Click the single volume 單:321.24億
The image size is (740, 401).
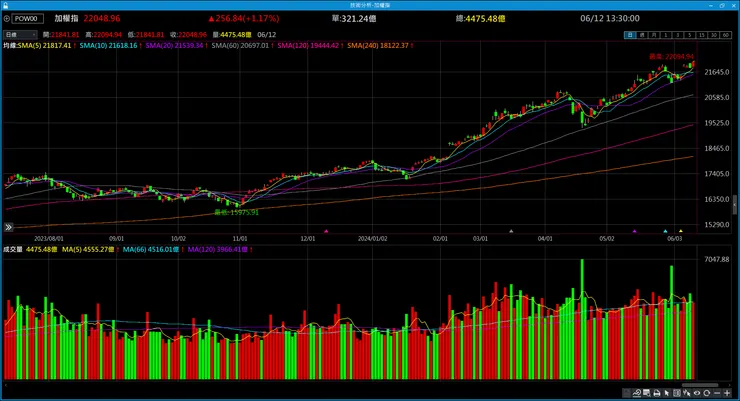353,19
